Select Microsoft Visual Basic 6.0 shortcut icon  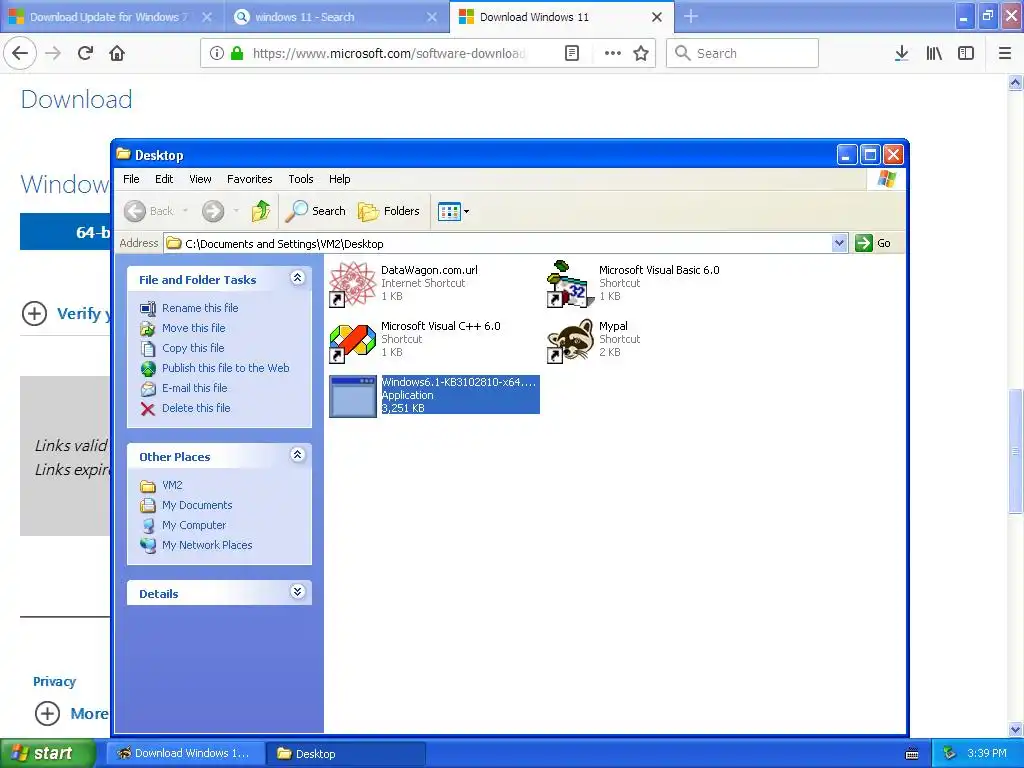(570, 283)
